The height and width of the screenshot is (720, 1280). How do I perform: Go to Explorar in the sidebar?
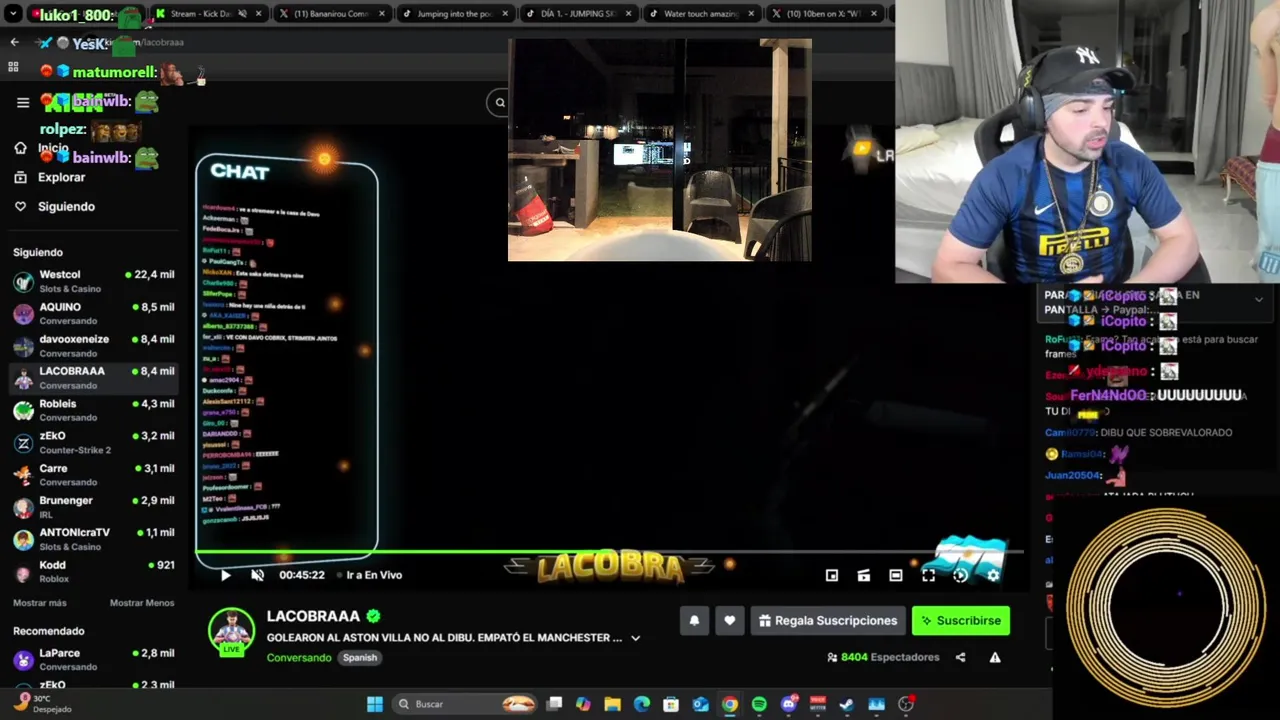[x=61, y=177]
